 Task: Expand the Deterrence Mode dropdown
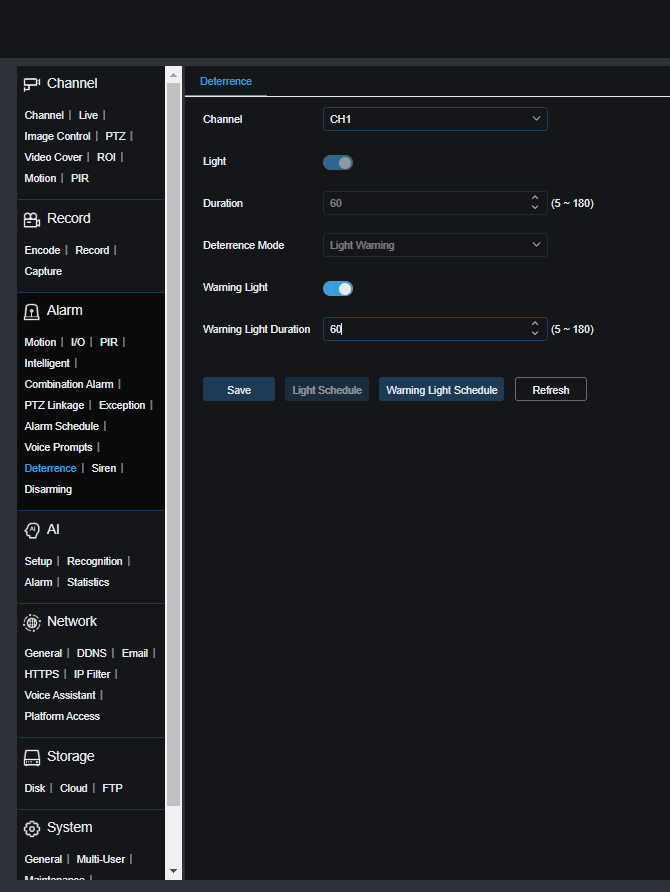point(435,245)
